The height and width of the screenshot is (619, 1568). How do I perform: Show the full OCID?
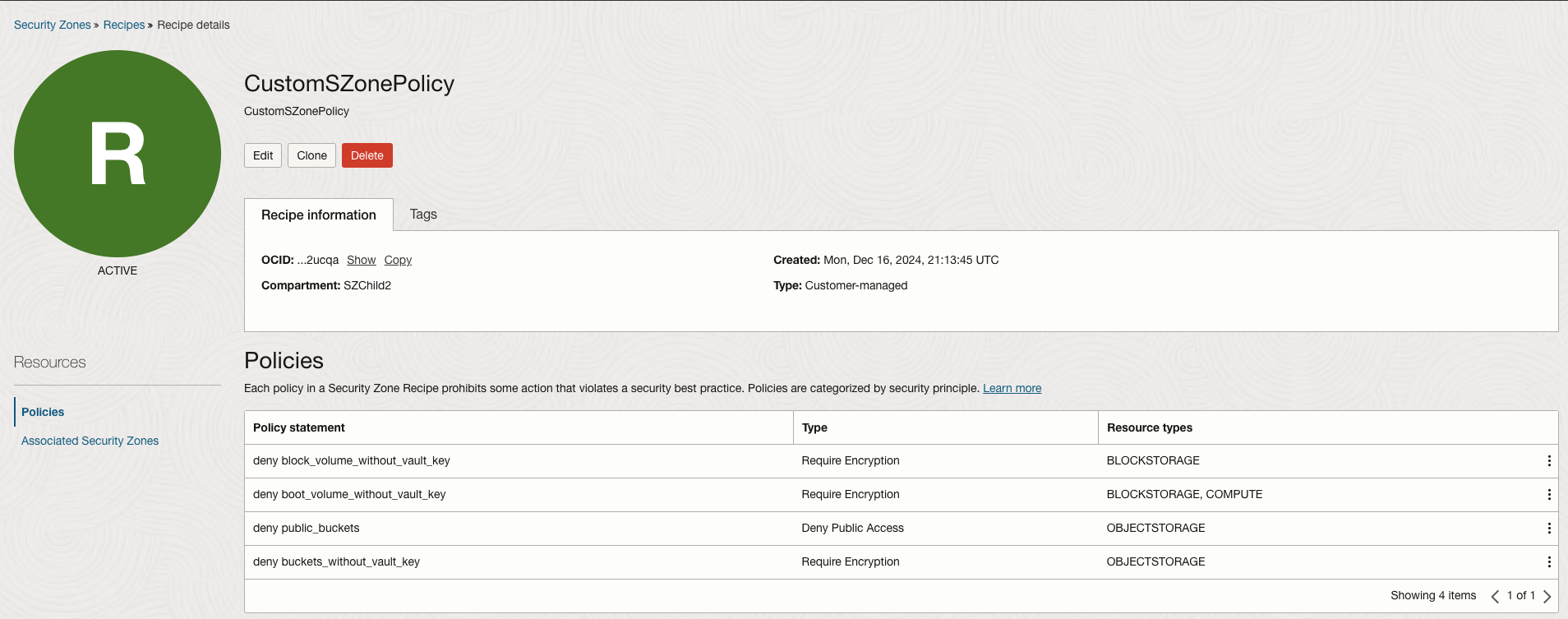[361, 260]
